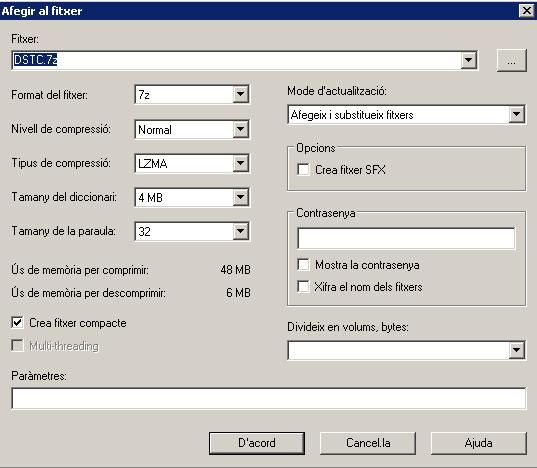
Task: Click the Fitxer name field showing DSTC.7z
Action: [x=236, y=60]
